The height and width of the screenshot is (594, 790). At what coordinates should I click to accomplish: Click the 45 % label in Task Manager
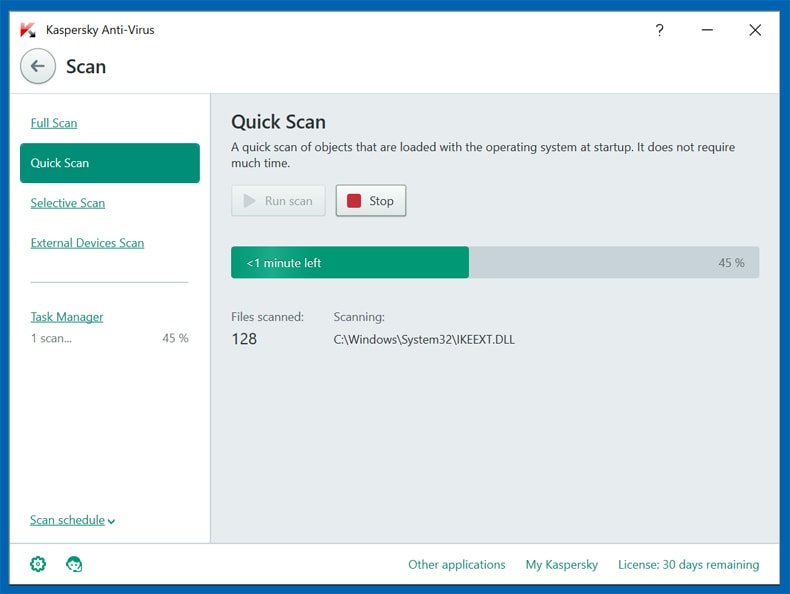pos(175,338)
